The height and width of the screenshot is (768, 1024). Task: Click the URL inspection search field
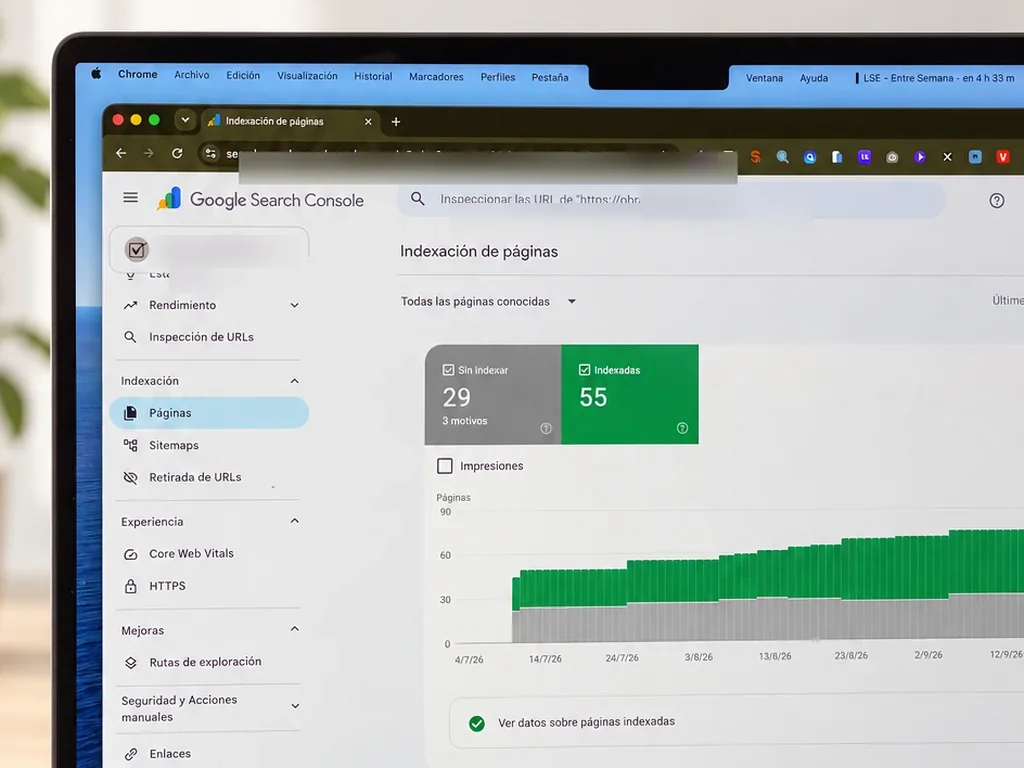671,199
